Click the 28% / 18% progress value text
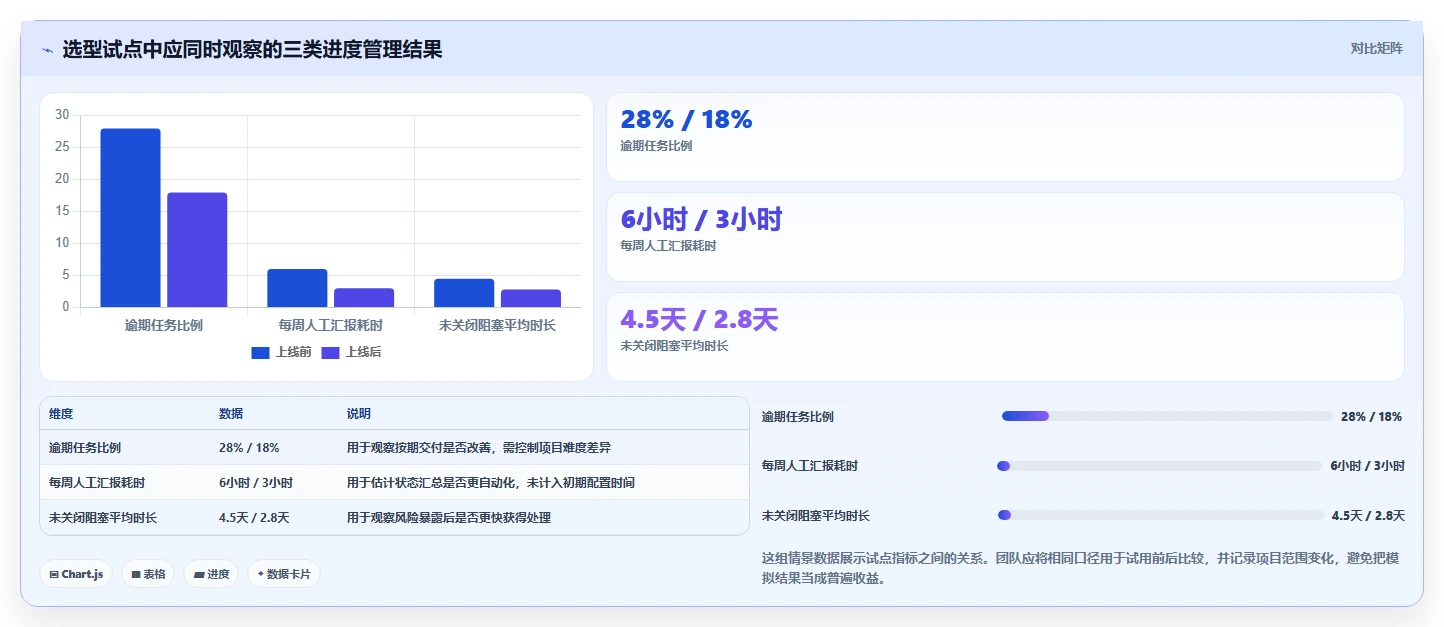Screen dimensions: 1444x627 coord(1371,417)
